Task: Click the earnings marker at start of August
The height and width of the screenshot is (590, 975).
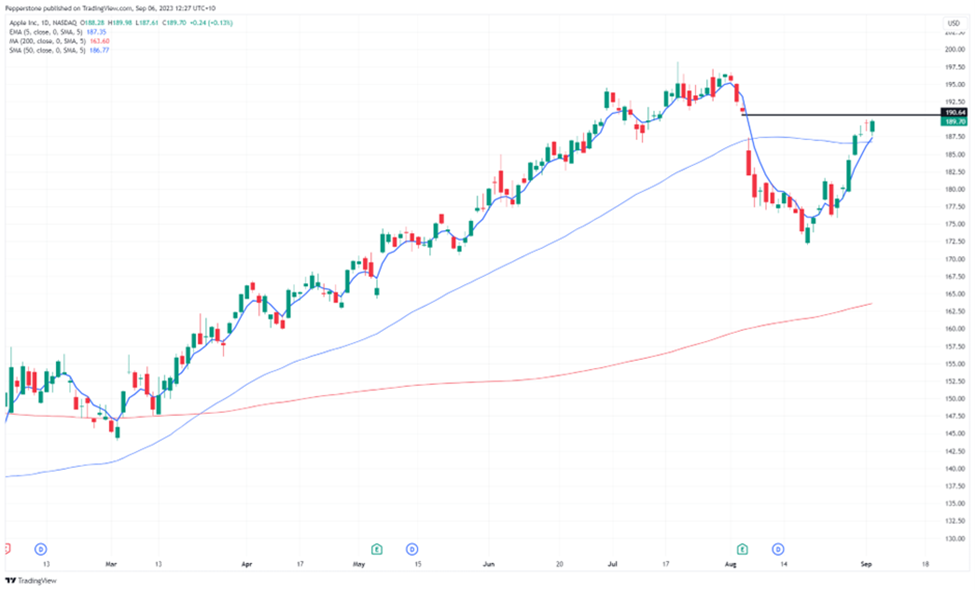Action: (x=742, y=549)
